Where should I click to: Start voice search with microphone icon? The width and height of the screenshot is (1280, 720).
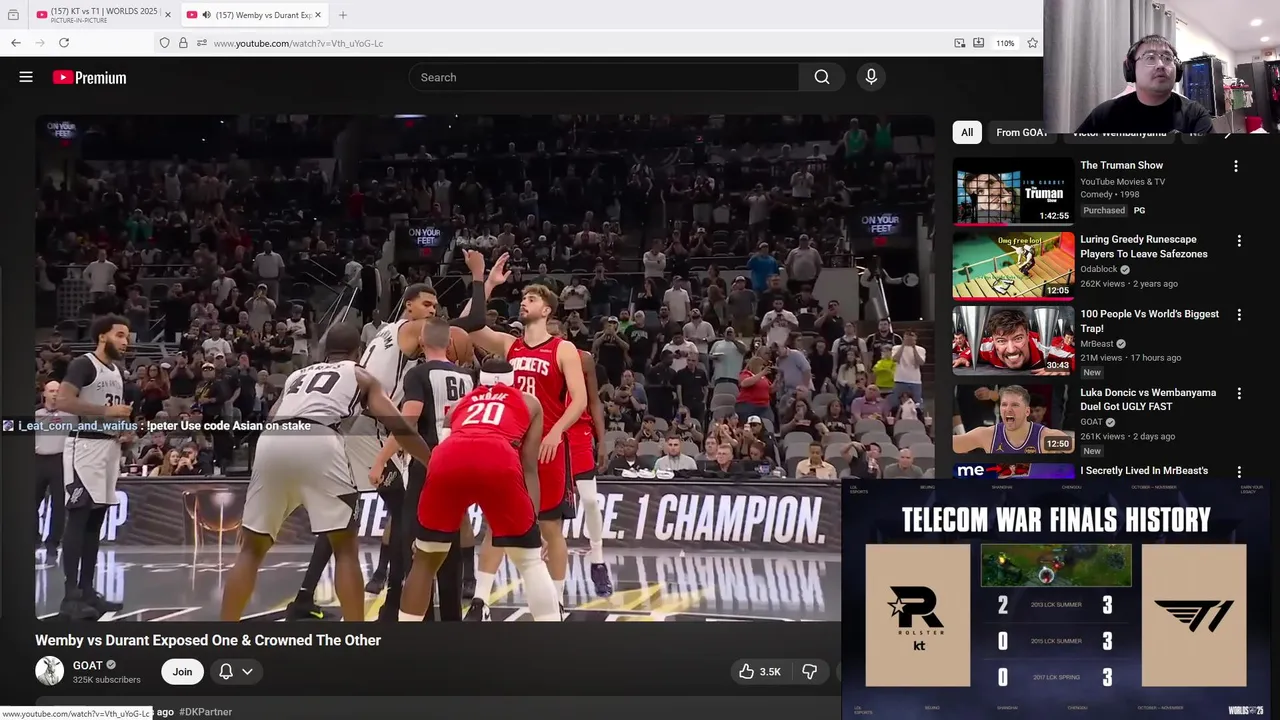(871, 77)
